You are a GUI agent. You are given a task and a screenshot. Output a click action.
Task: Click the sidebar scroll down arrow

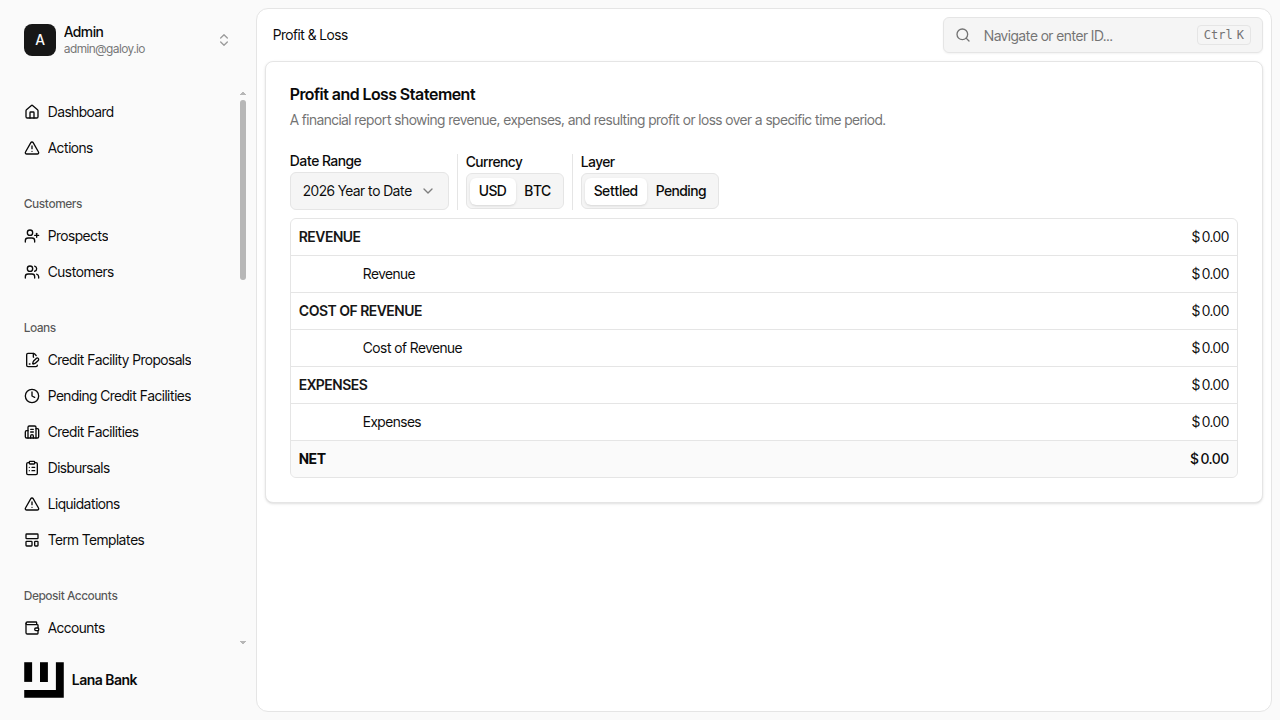(242, 643)
